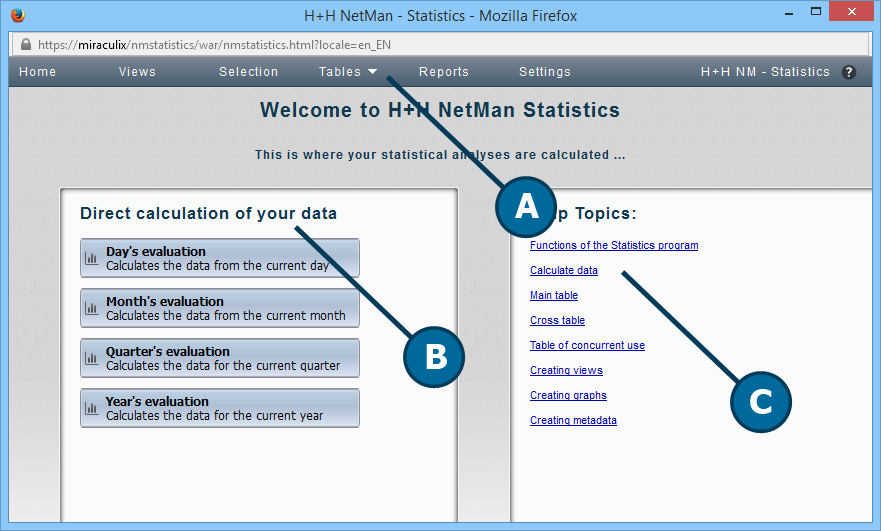Open the Home menu item
Image resolution: width=881 pixels, height=531 pixels.
[38, 72]
